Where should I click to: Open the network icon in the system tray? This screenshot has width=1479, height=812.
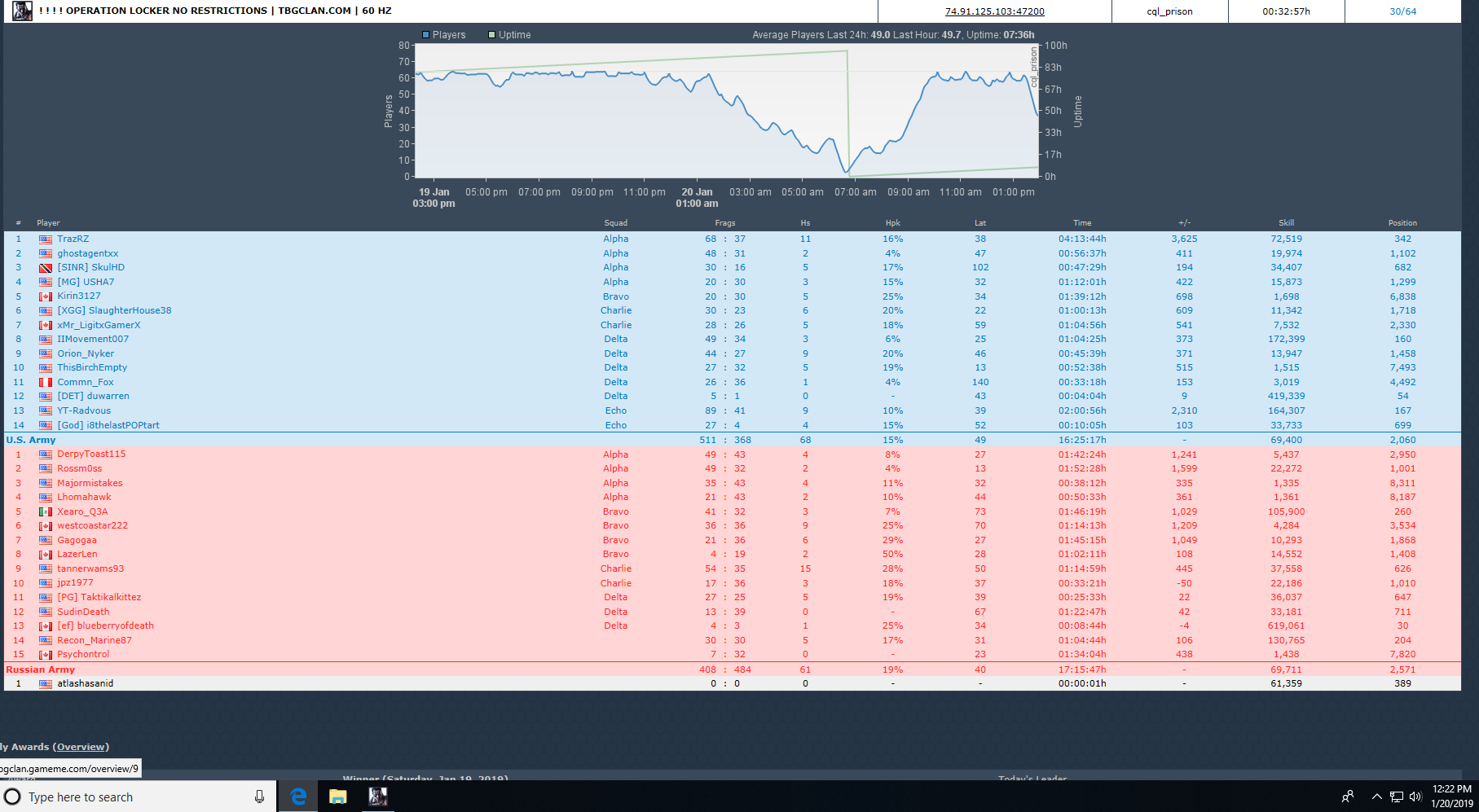point(1397,797)
